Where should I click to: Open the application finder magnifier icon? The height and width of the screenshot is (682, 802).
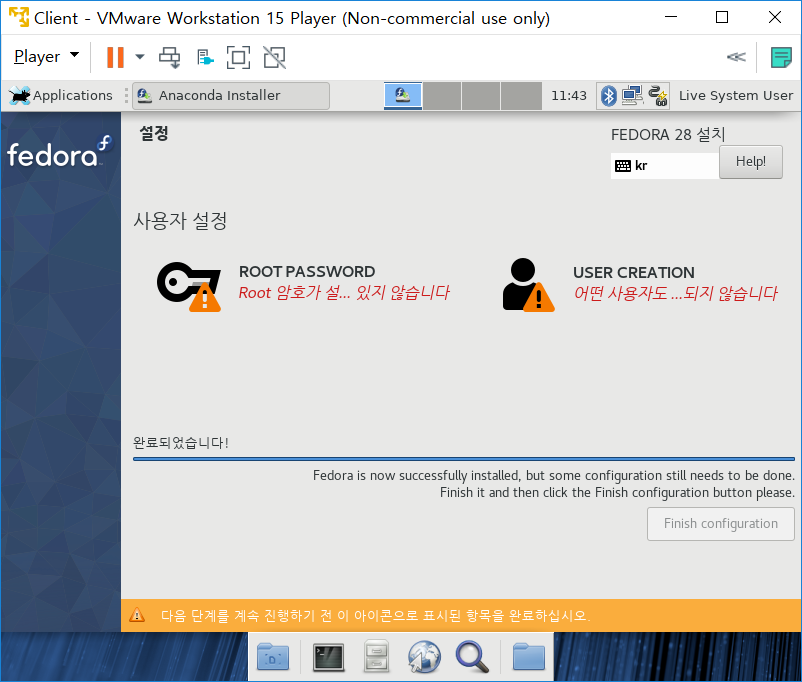[472, 657]
